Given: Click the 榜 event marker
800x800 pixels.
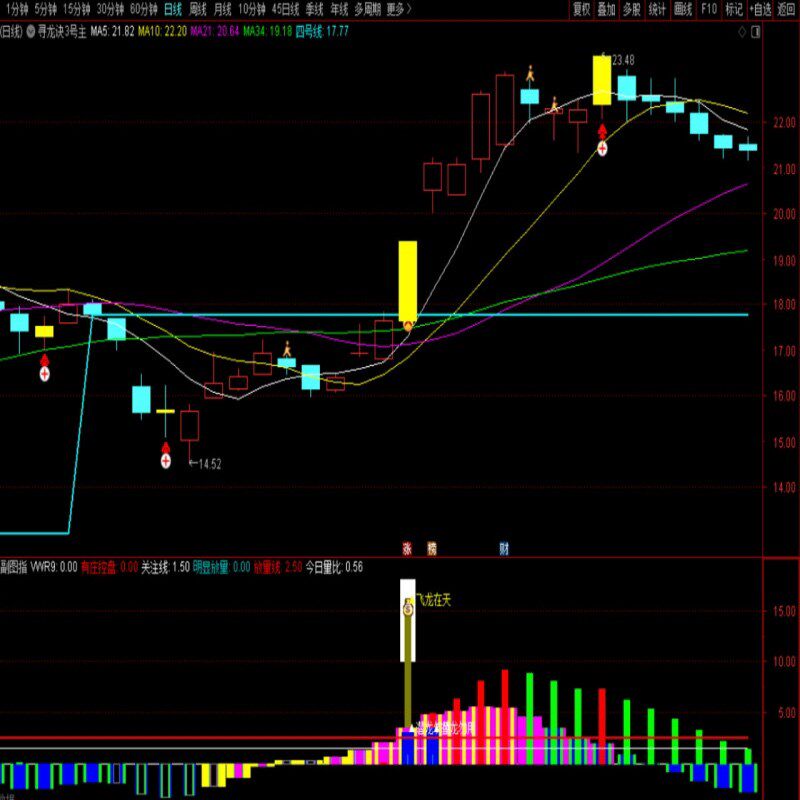Looking at the screenshot, I should [432, 549].
